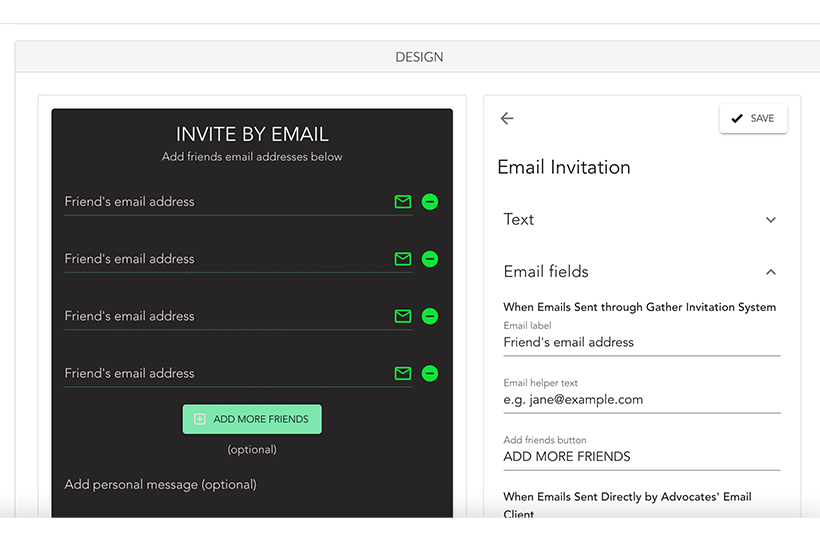Click the ADD MORE FRIENDS button
Screen dimensions: 820x556
(252, 419)
